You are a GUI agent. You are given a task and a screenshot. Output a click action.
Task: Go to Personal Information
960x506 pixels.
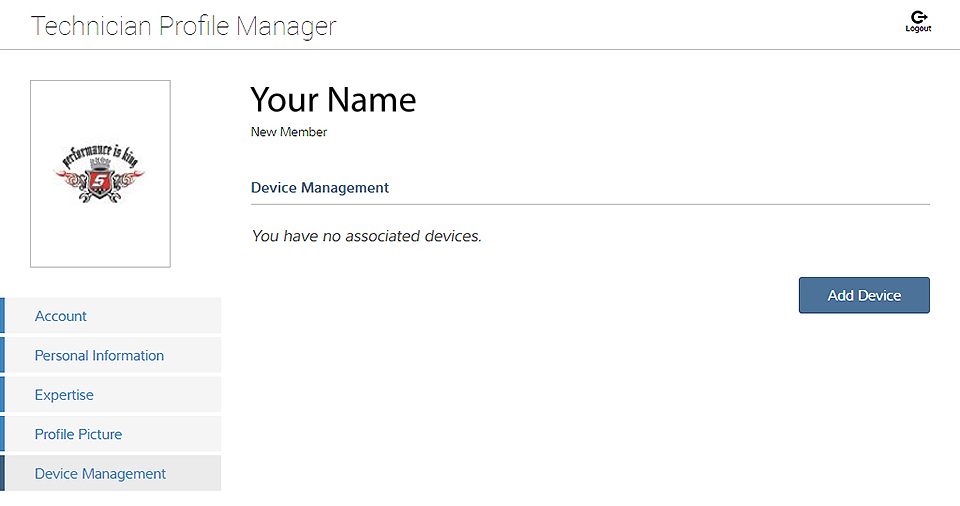pos(99,355)
